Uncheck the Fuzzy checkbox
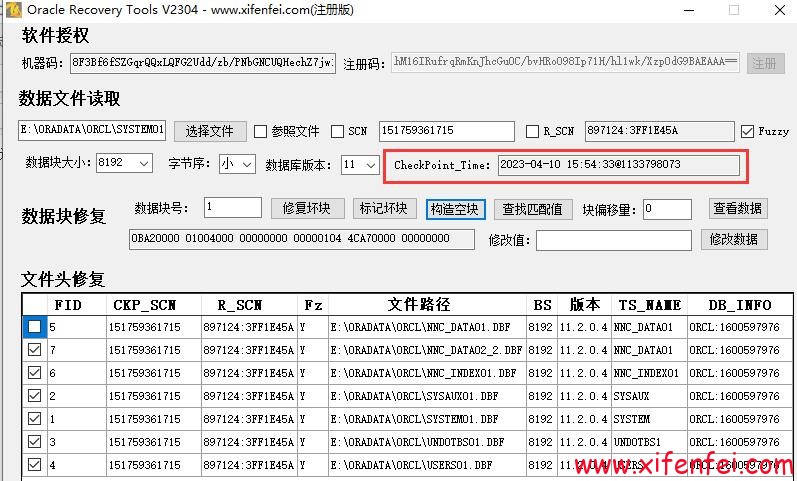797x481 pixels. coord(747,132)
